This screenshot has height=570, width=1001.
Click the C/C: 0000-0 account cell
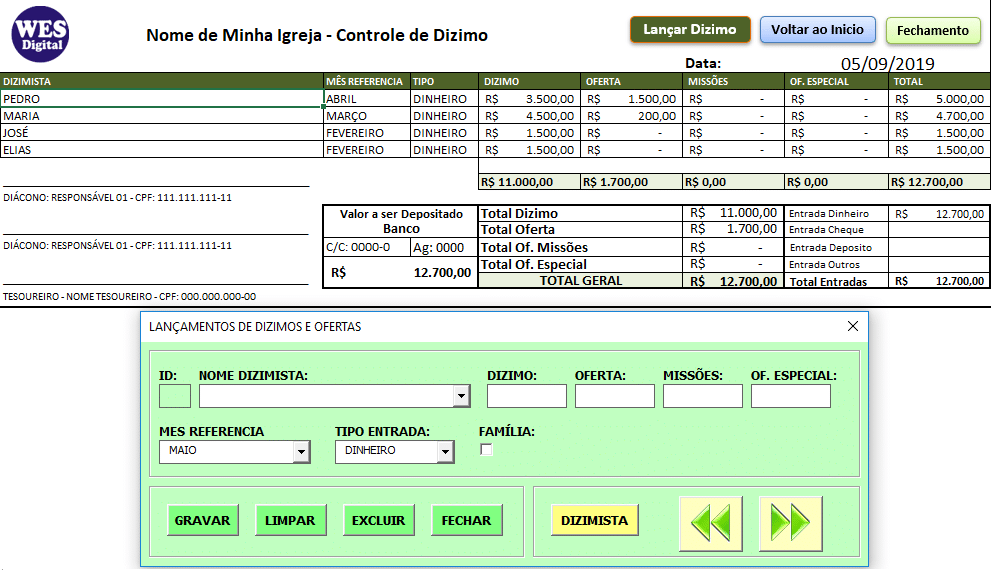pyautogui.click(x=367, y=247)
